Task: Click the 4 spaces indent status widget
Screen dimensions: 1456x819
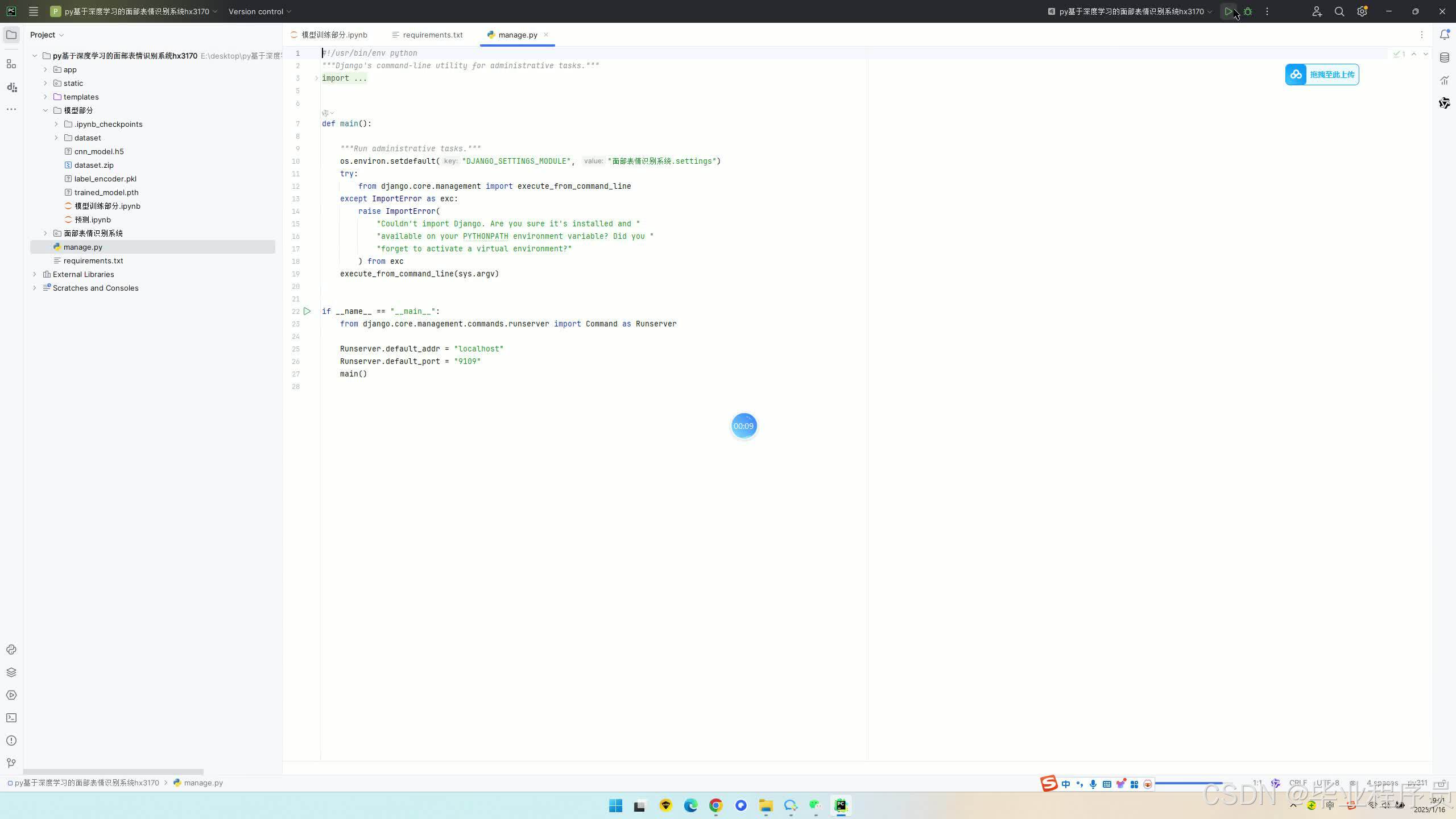Action: coord(1381,783)
